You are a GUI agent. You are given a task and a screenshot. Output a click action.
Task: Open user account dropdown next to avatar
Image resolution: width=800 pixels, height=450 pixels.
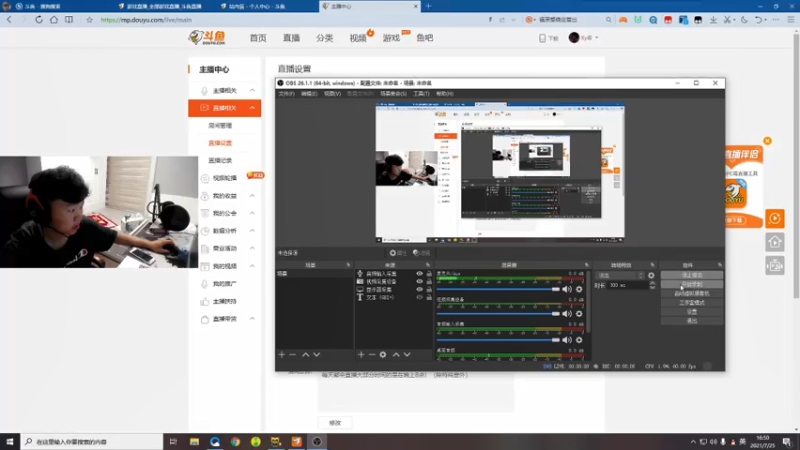(596, 38)
